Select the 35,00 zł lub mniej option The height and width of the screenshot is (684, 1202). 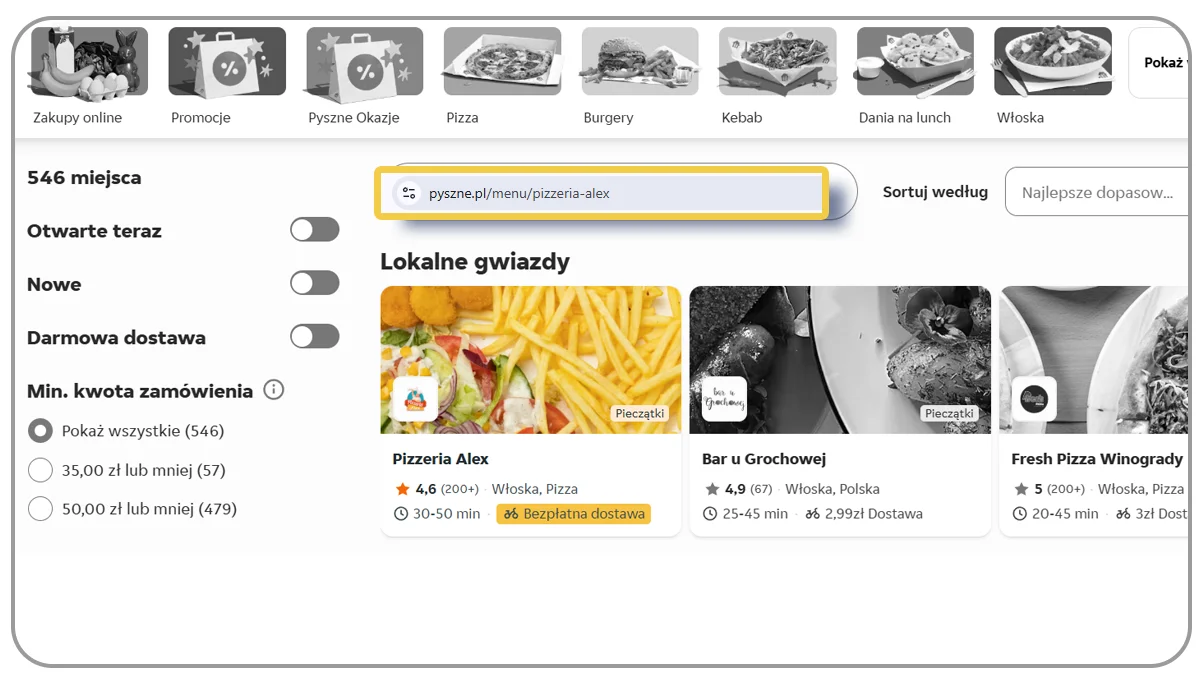41,469
